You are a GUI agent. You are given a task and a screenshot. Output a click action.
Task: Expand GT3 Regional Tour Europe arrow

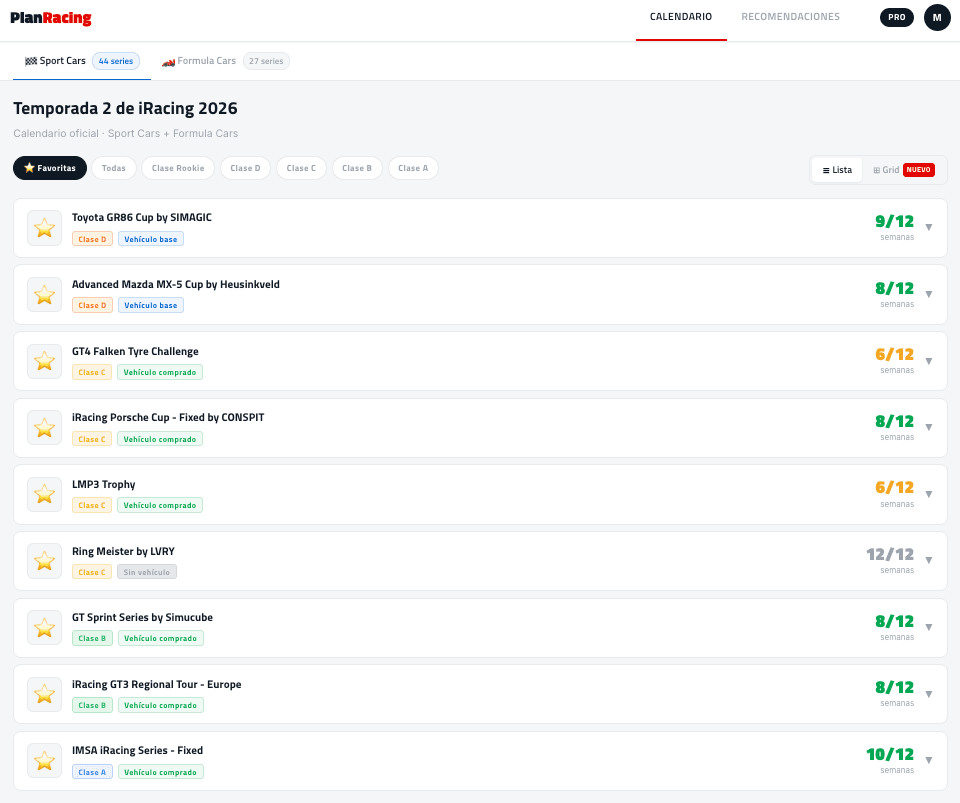tap(929, 694)
